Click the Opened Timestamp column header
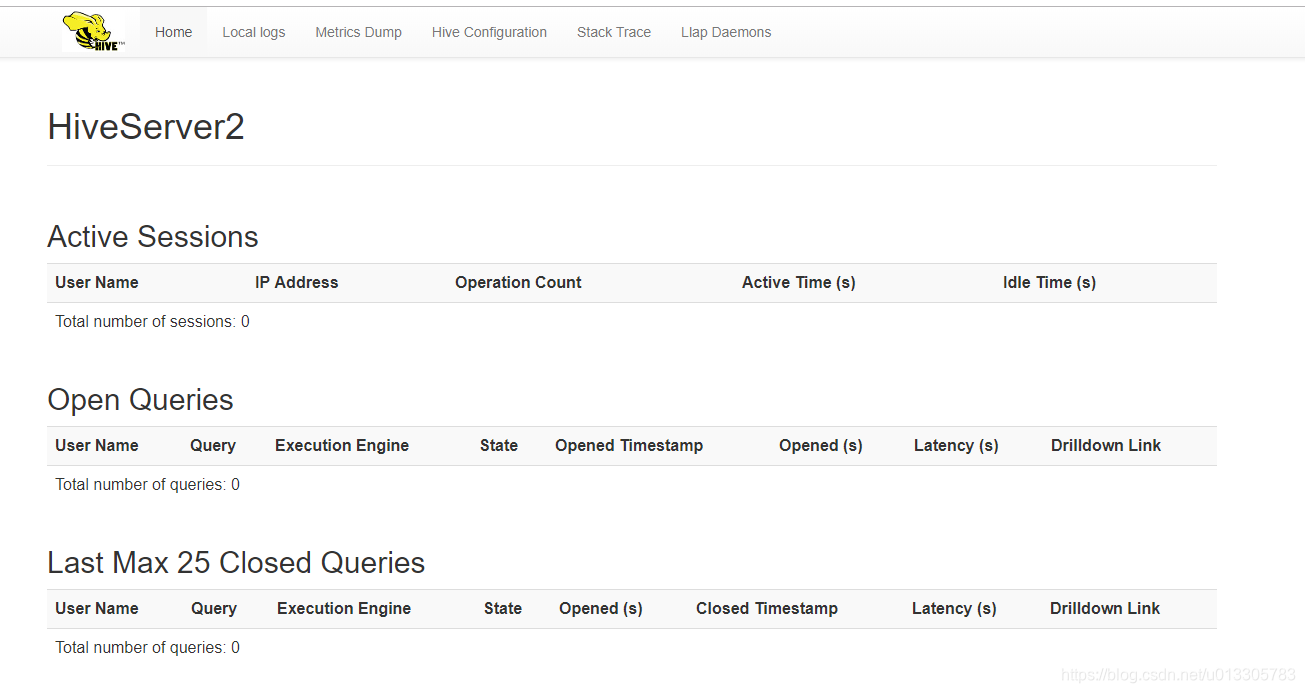This screenshot has height=693, width=1305. (629, 445)
